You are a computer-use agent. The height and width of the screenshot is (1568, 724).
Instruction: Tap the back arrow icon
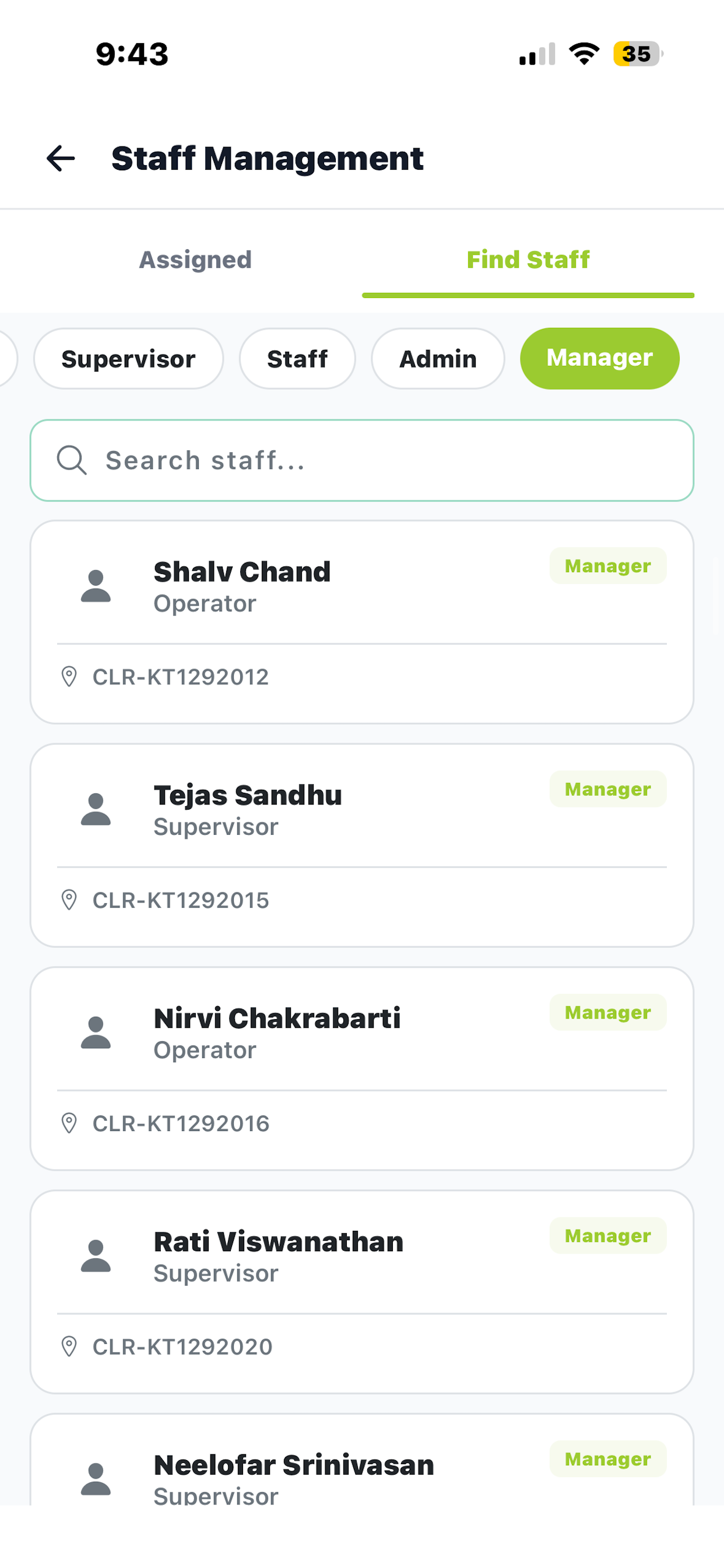61,158
